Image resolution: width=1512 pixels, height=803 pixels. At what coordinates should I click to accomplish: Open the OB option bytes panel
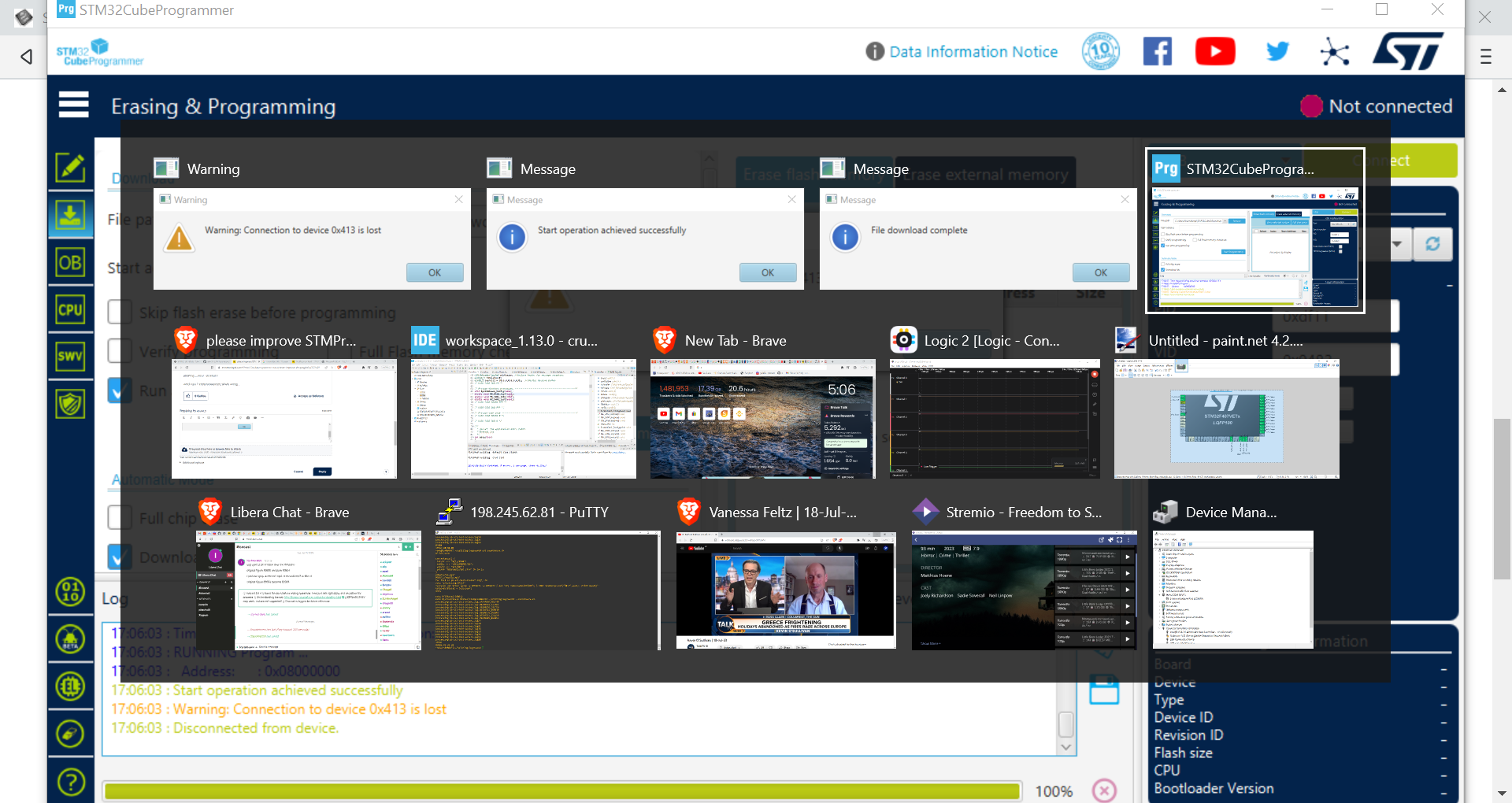coord(70,262)
